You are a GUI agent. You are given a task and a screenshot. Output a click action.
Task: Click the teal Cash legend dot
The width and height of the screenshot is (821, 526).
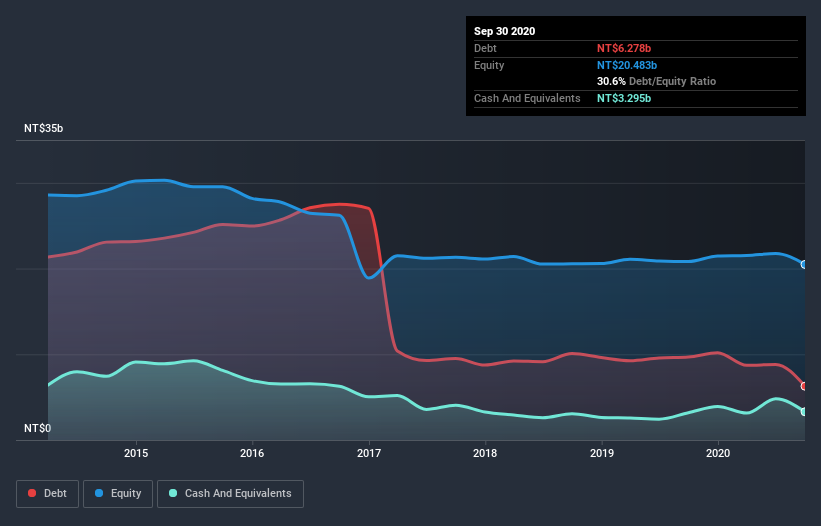tap(173, 493)
